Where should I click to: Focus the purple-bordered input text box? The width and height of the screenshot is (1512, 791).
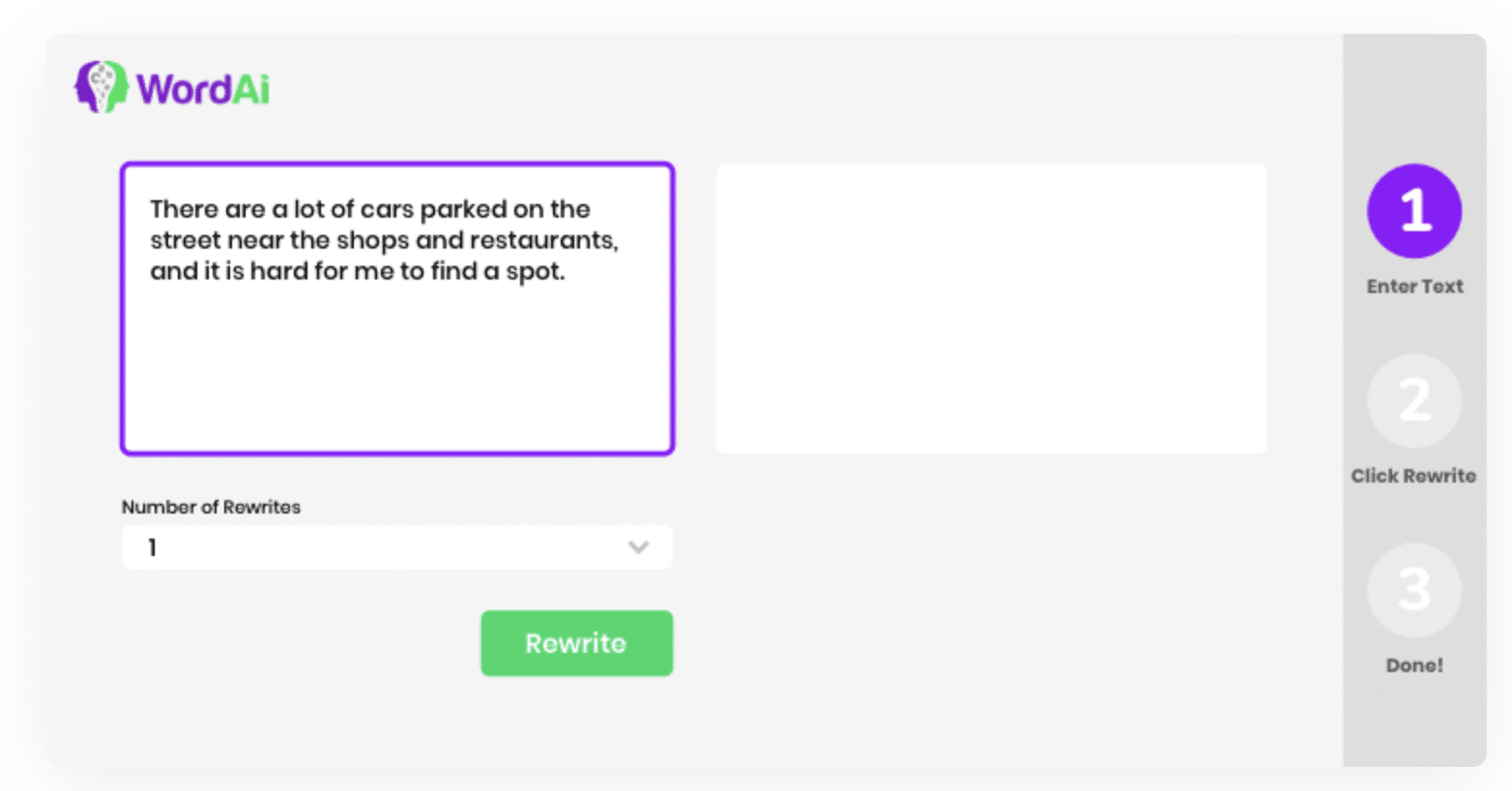pos(397,308)
